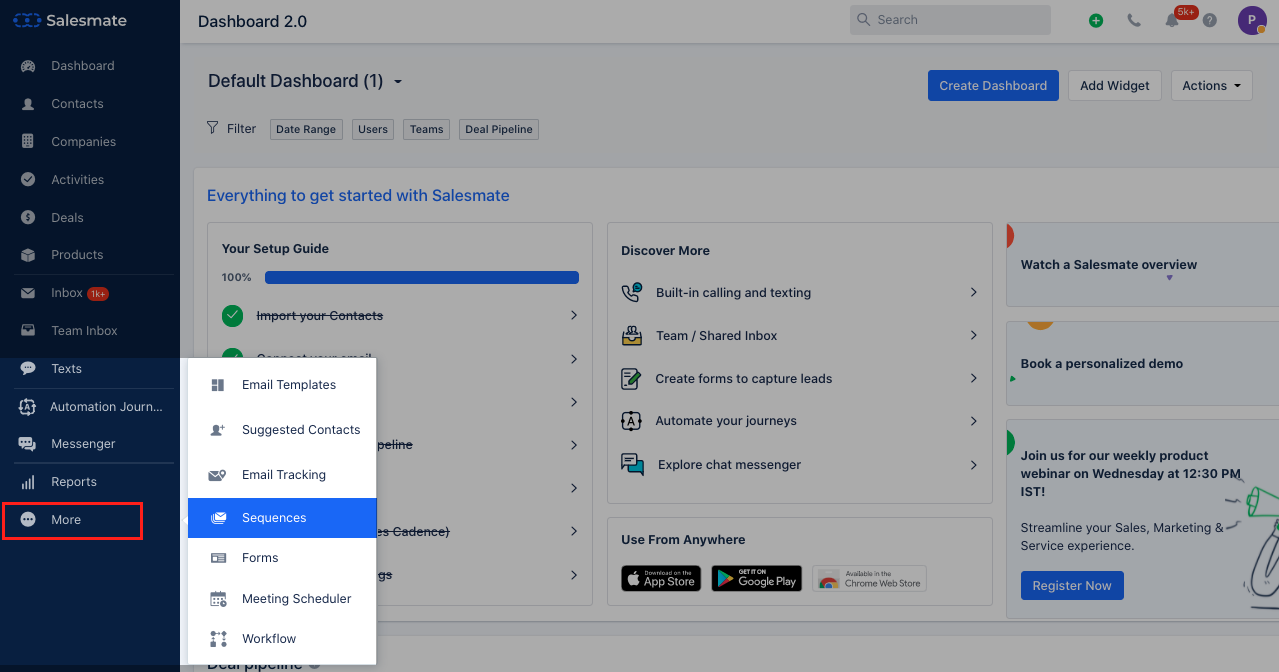1279x672 pixels.
Task: Expand Explore chat messenger chevron
Action: 974,465
